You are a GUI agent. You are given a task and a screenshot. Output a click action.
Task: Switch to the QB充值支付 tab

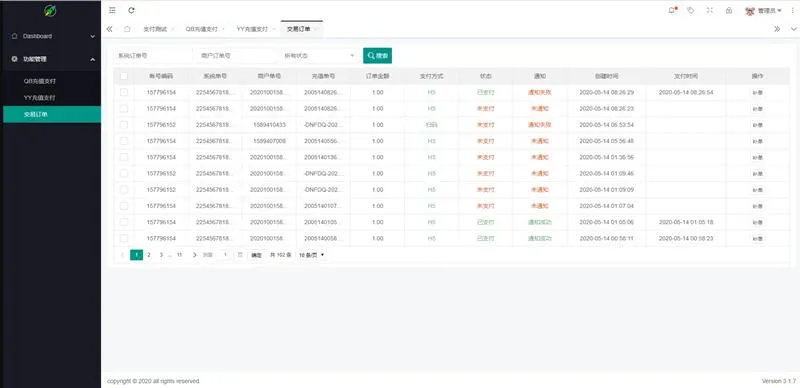pyautogui.click(x=202, y=30)
